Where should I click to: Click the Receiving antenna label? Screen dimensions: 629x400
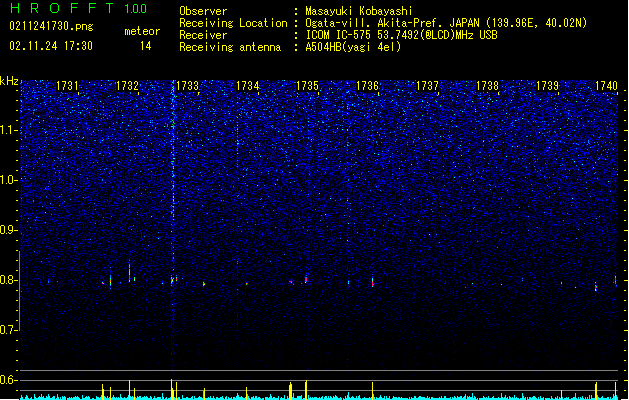(230, 47)
